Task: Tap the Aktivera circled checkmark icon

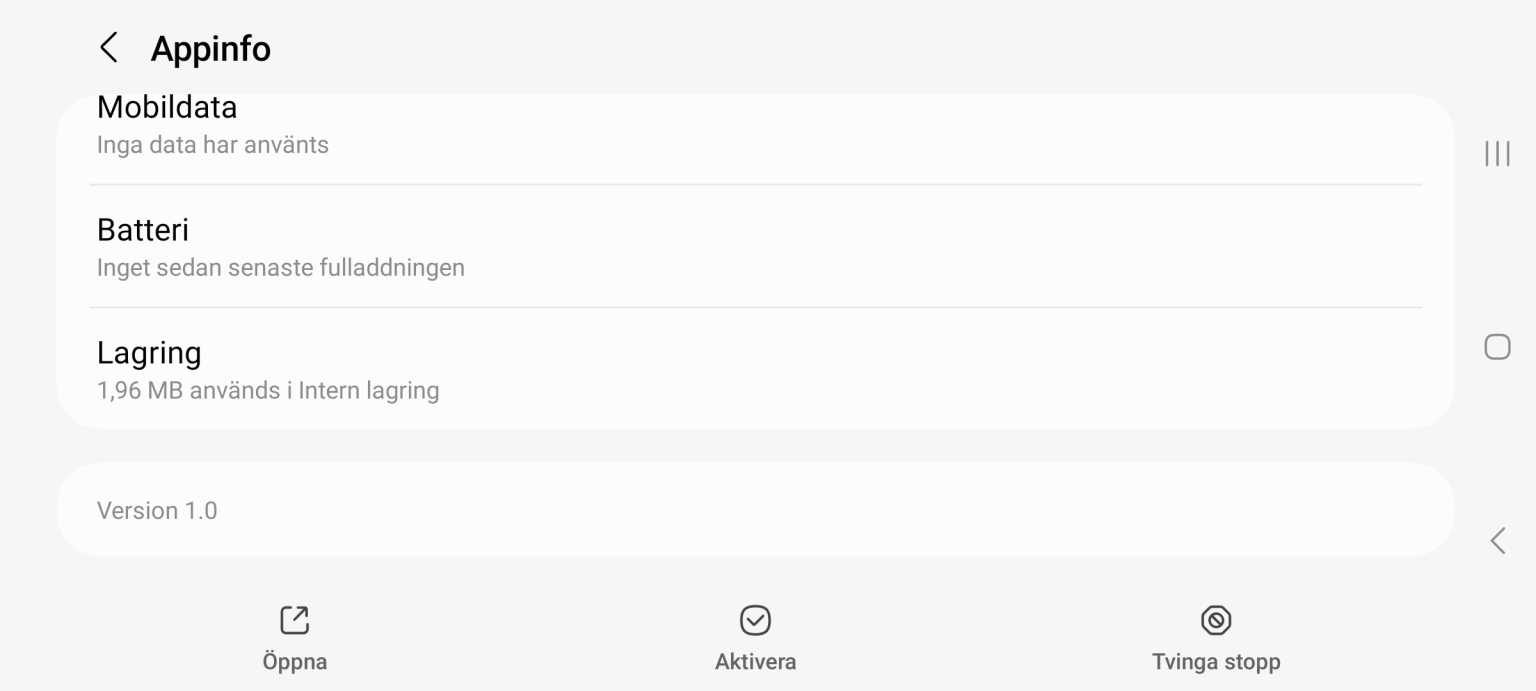Action: pos(755,620)
